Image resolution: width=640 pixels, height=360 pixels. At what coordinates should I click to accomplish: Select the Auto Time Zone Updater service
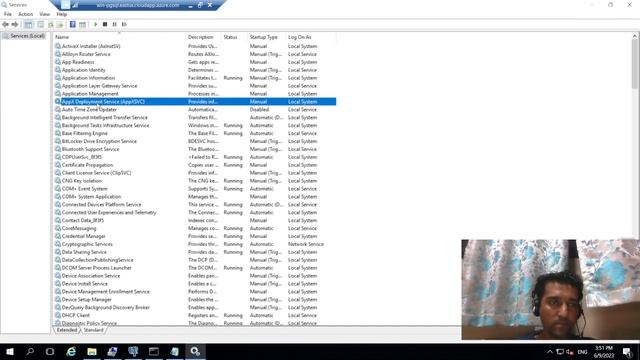coord(89,109)
